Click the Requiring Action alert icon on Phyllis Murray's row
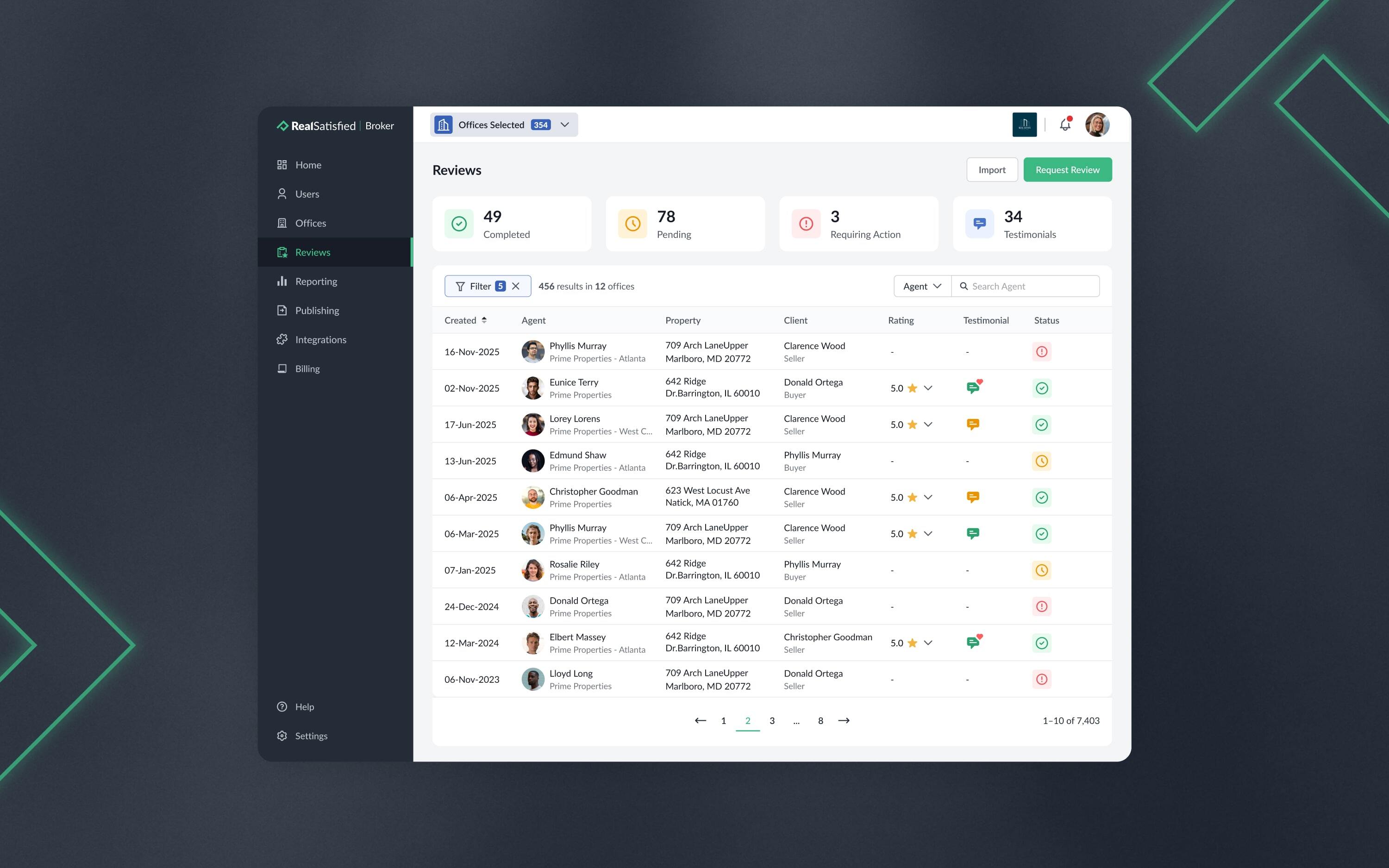The width and height of the screenshot is (1389, 868). (1042, 351)
